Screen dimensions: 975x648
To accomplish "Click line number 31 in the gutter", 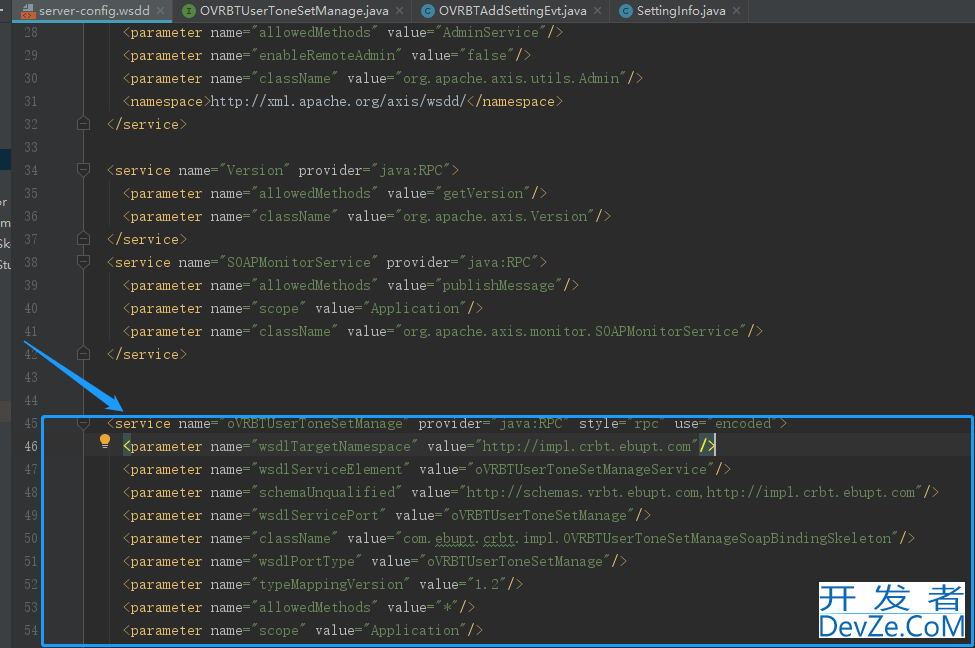I will tap(31, 101).
